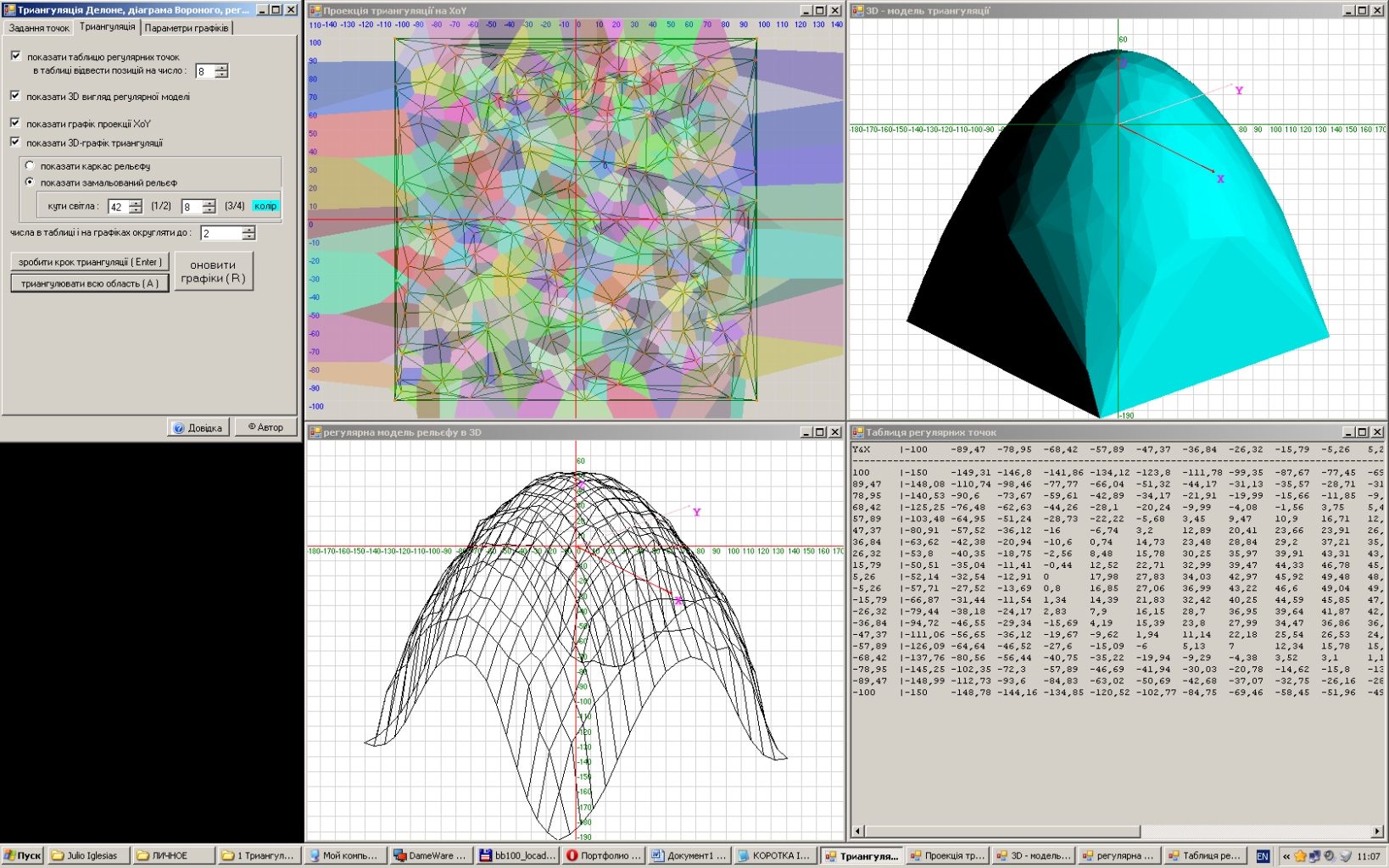Open the cyan колір color picker

265,206
